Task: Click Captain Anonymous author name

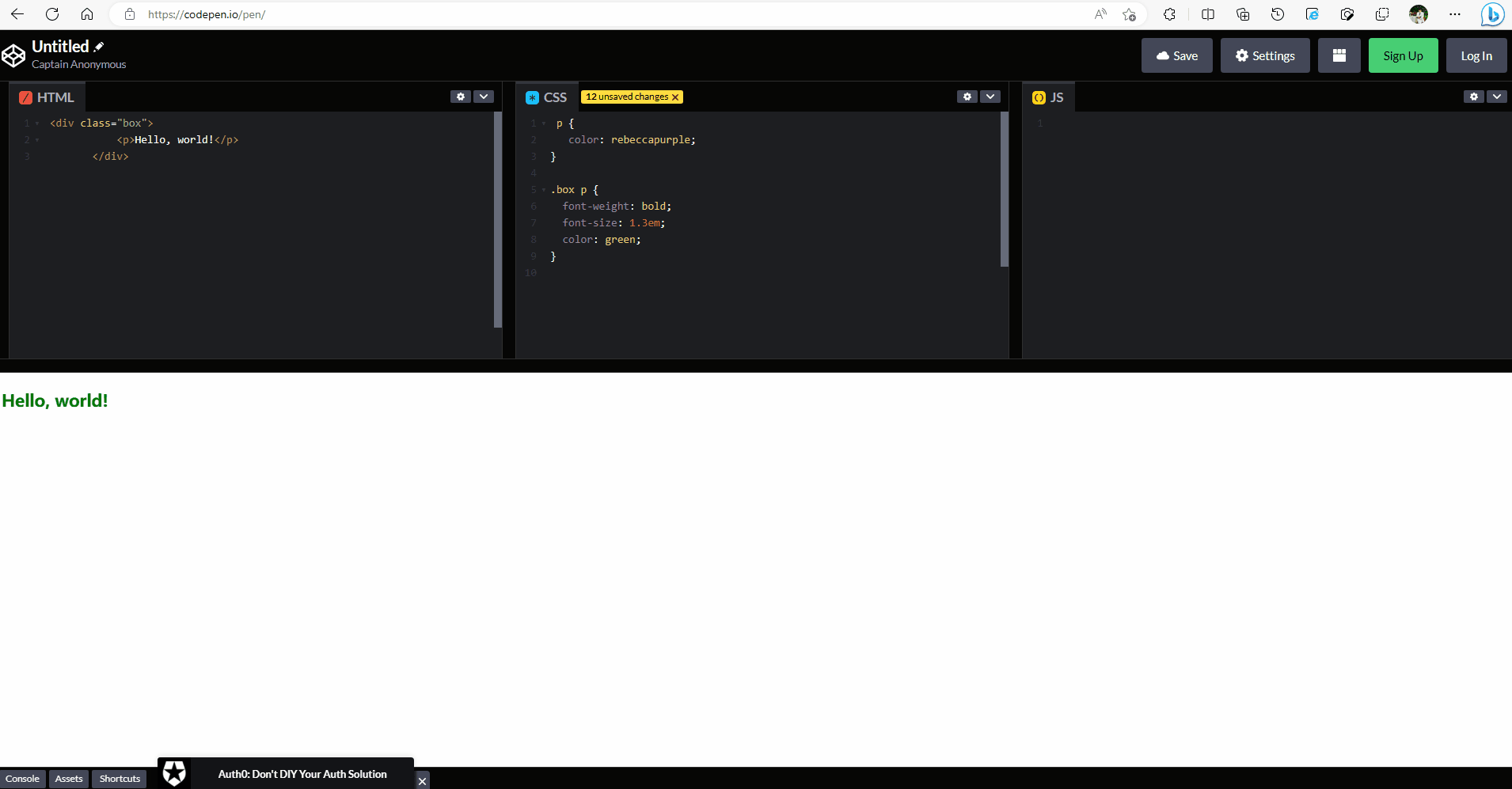Action: pos(78,65)
